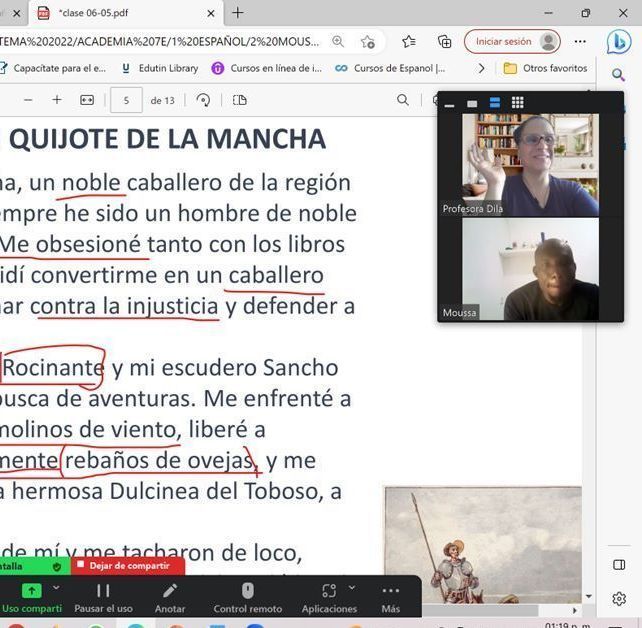Image resolution: width=642 pixels, height=628 pixels.
Task: Select the clase 06-05.pdf tab
Action: tap(120, 13)
